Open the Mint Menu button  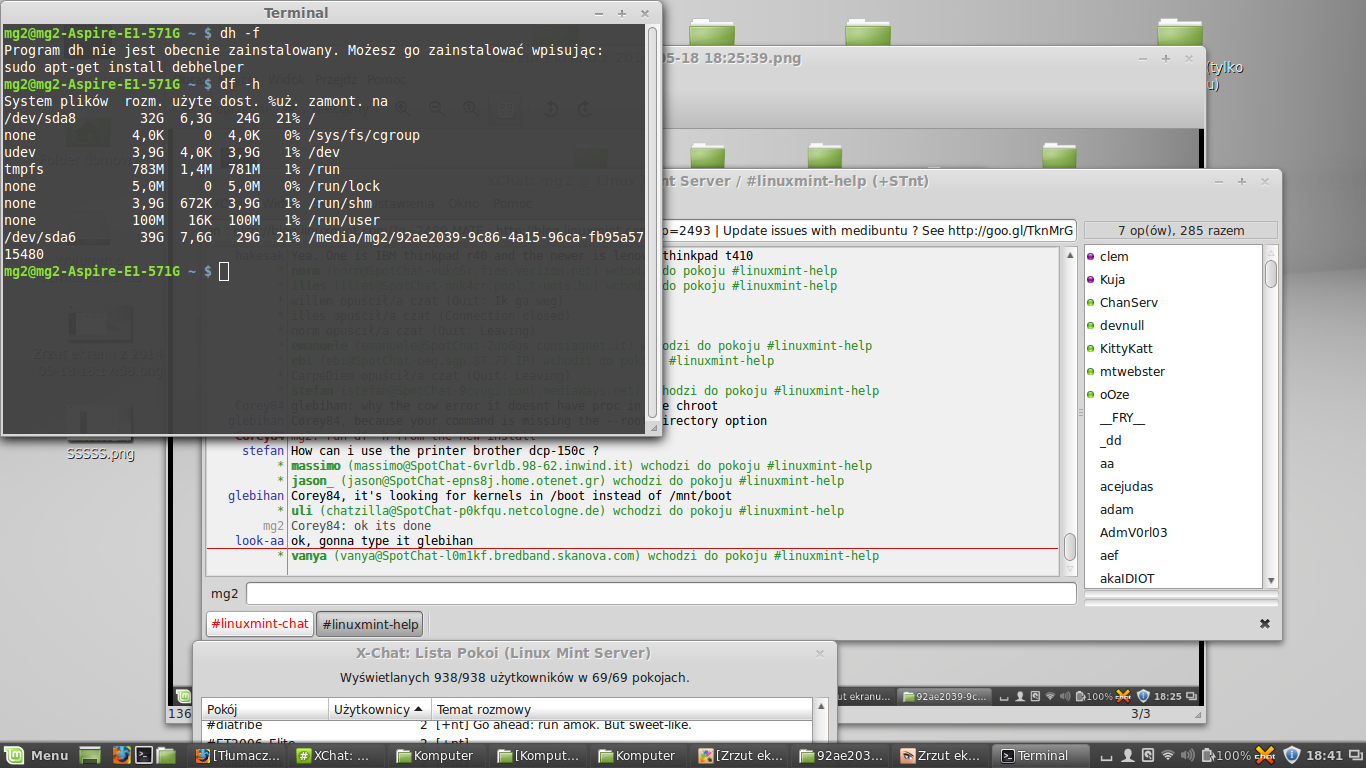pyautogui.click(x=36, y=756)
